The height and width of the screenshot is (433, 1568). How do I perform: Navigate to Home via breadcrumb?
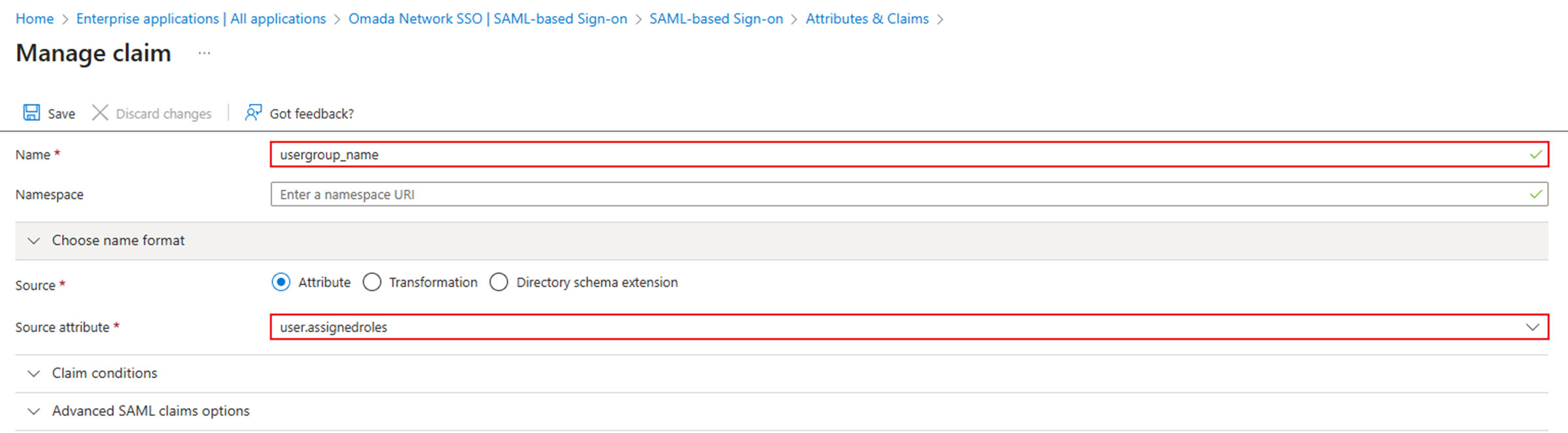[x=34, y=18]
